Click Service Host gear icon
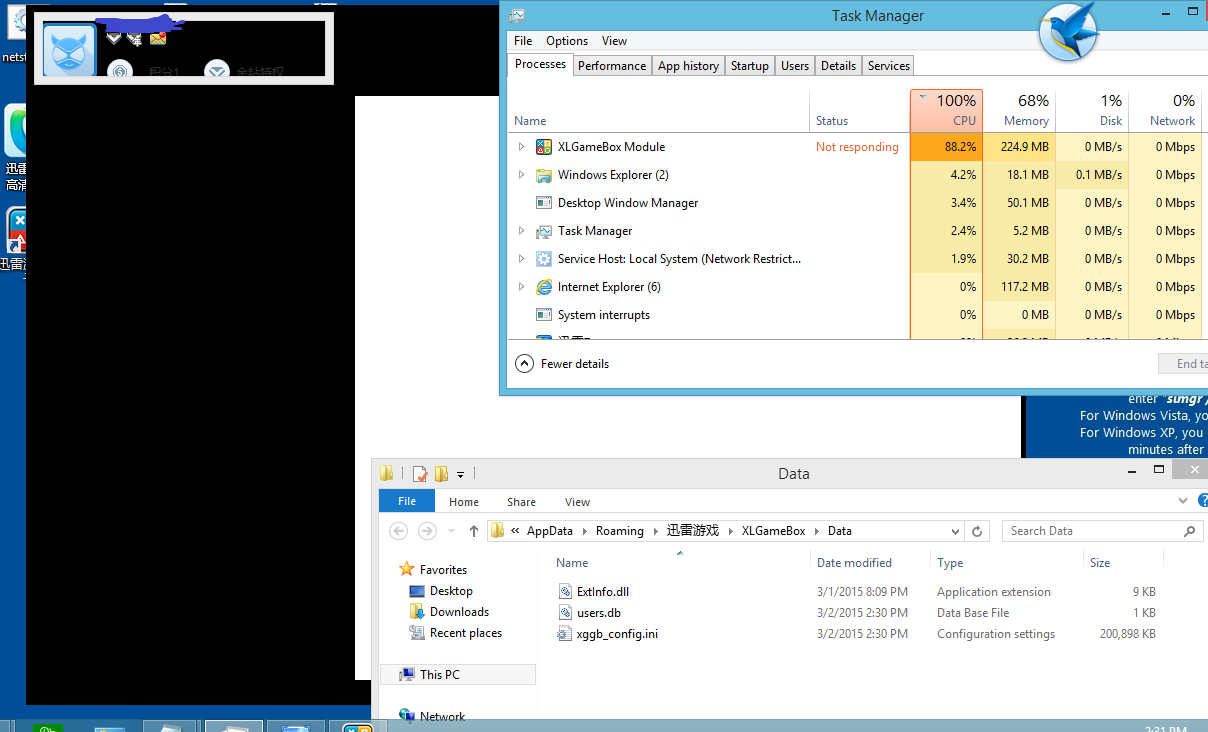1208x732 pixels. pyautogui.click(x=544, y=259)
